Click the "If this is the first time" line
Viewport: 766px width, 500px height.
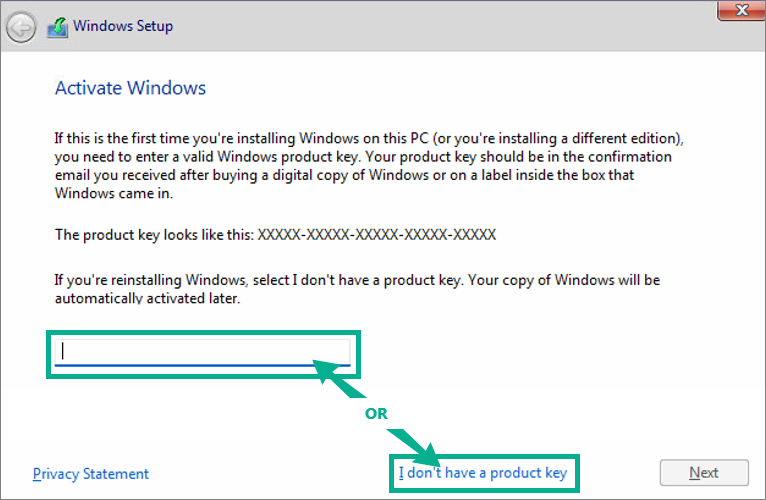(369, 138)
